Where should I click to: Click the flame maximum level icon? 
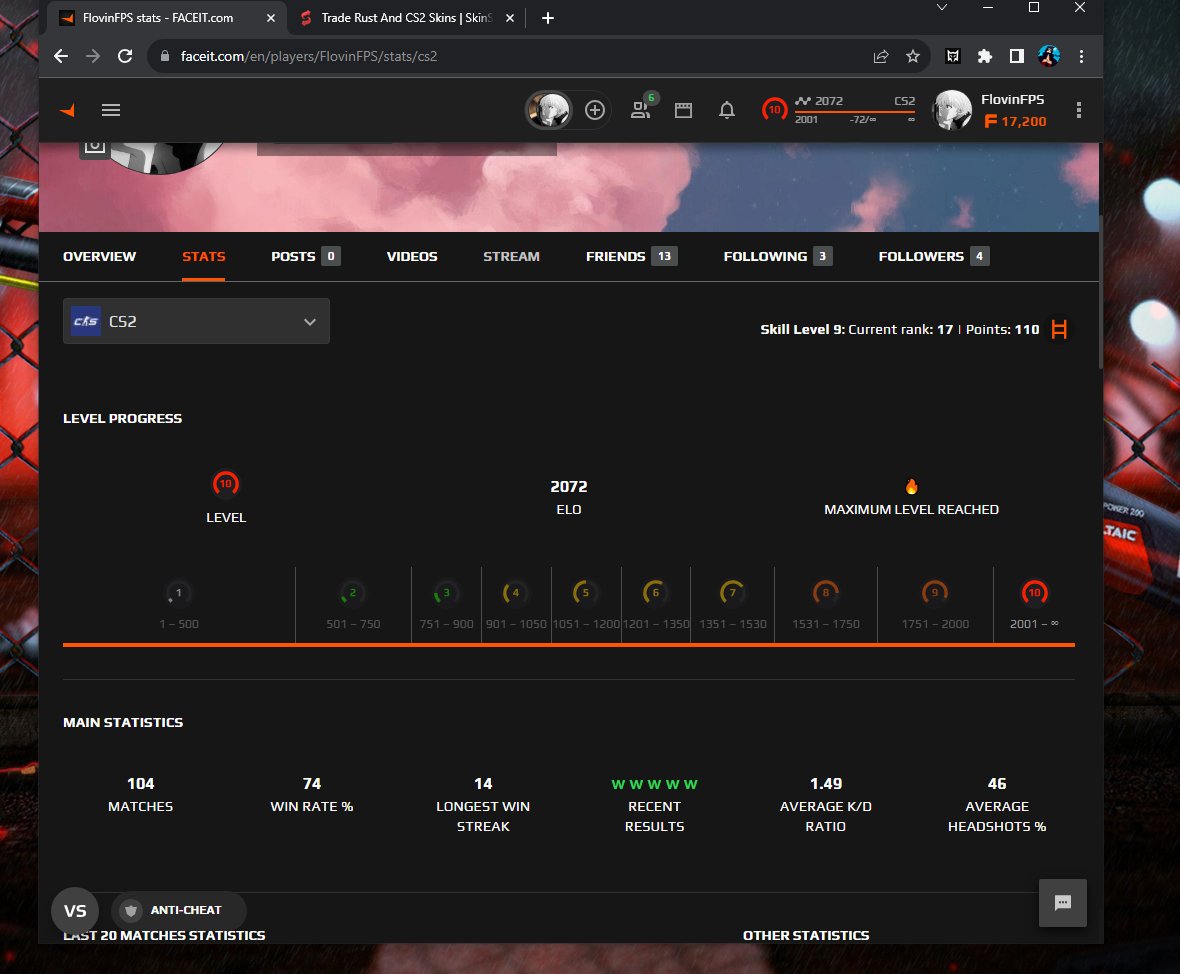[x=911, y=486]
